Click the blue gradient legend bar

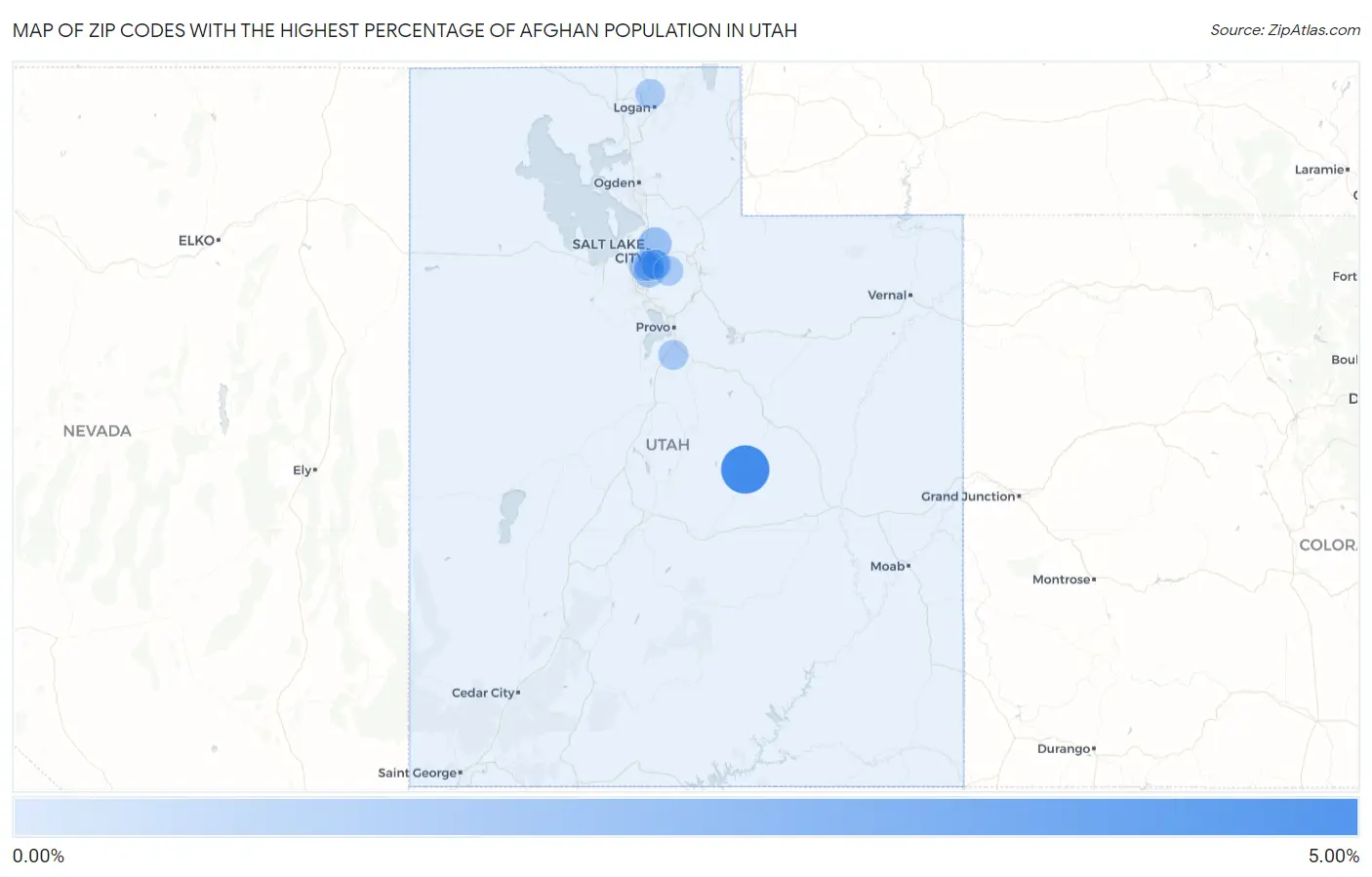click(x=686, y=817)
